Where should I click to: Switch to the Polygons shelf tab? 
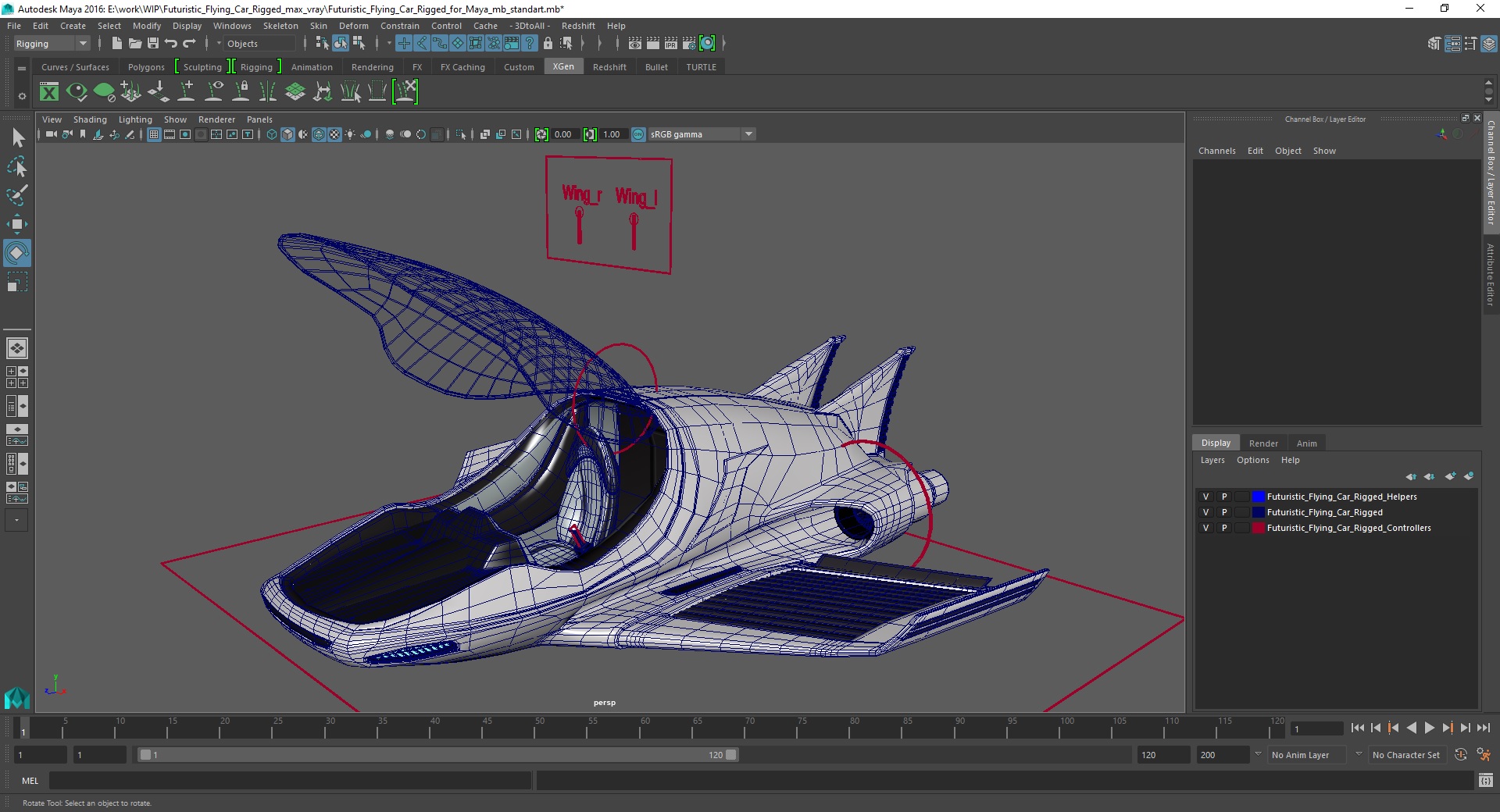click(146, 67)
